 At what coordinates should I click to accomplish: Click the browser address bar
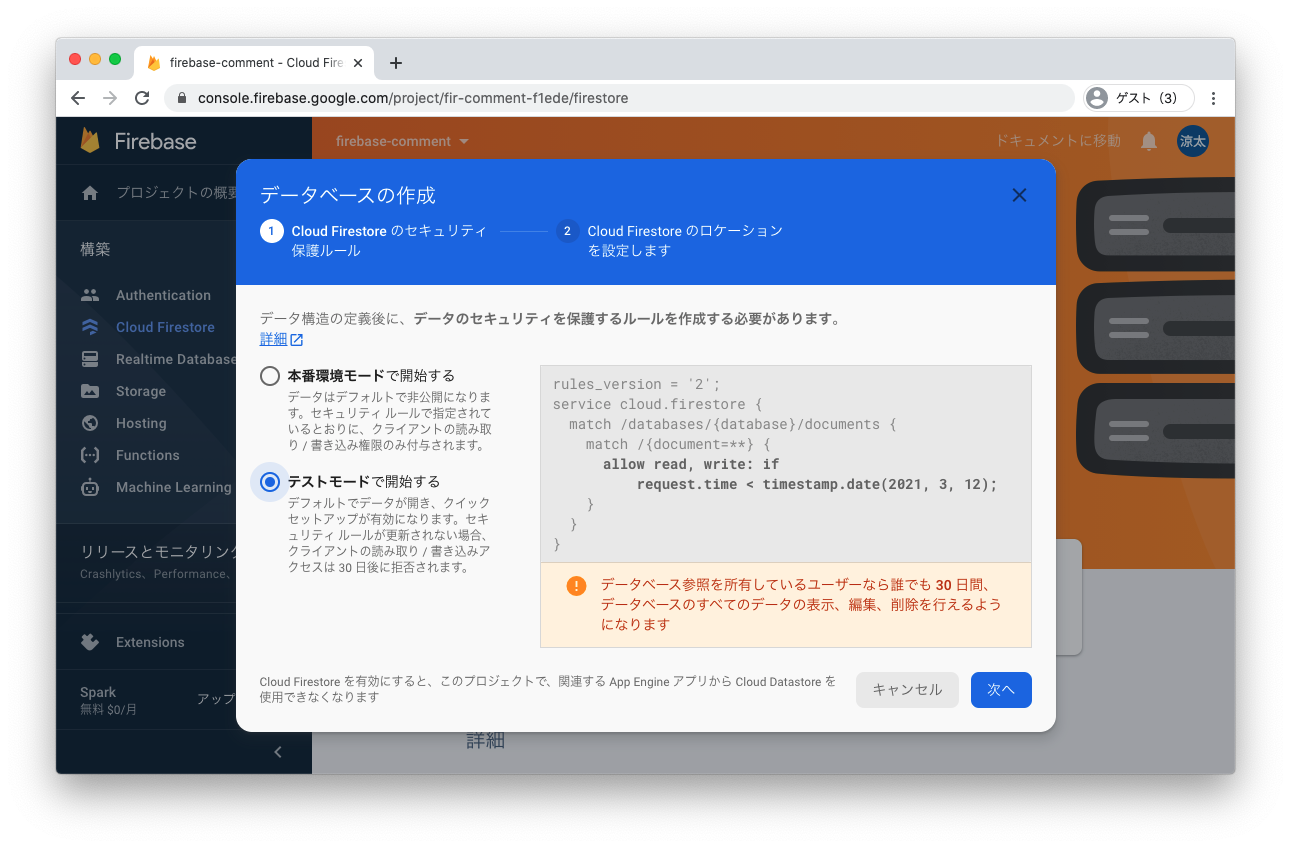(620, 98)
